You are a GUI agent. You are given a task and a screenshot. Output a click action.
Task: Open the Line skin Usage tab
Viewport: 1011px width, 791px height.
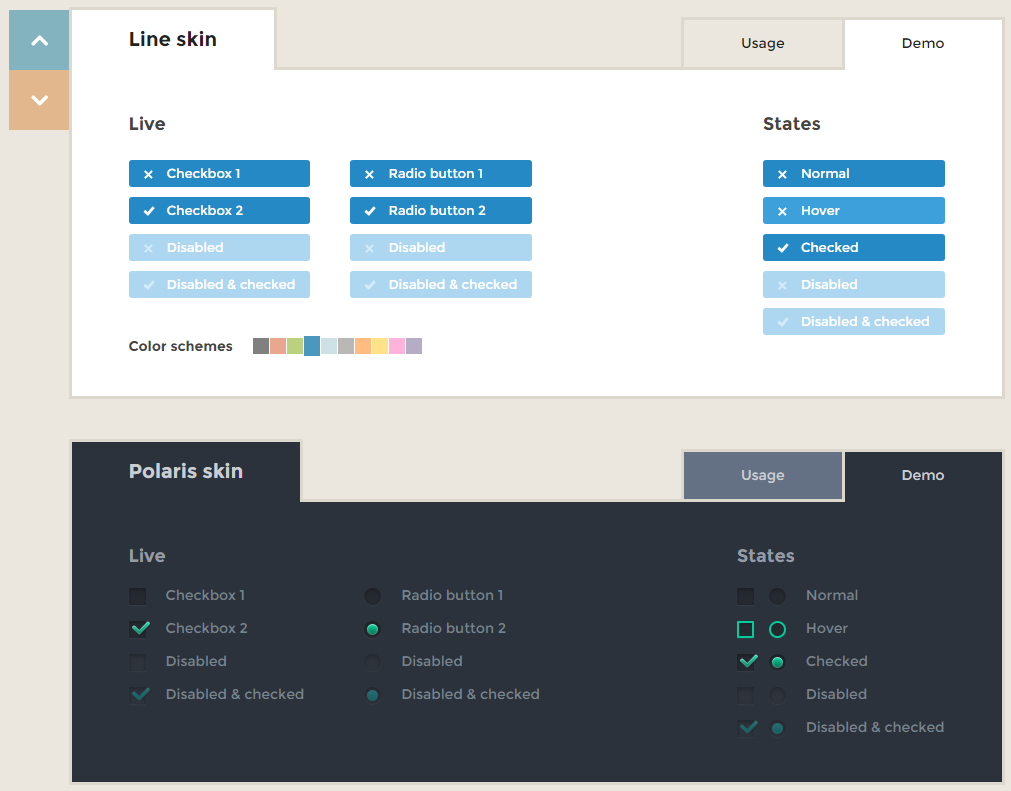click(763, 43)
